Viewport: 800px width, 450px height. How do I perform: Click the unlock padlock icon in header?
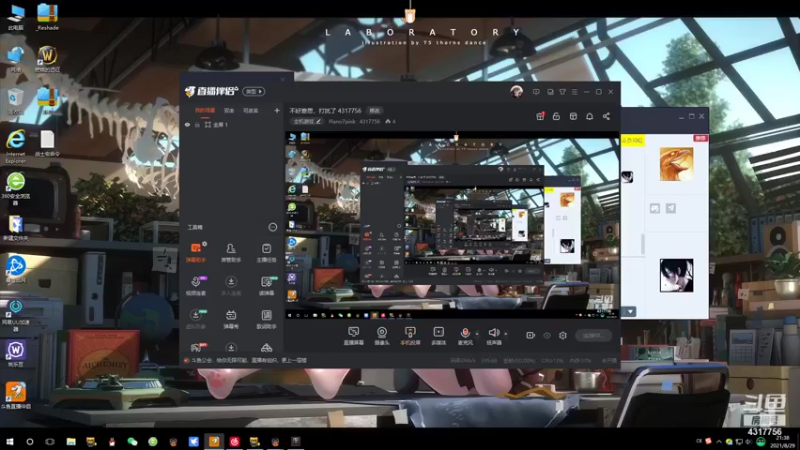pos(556,116)
